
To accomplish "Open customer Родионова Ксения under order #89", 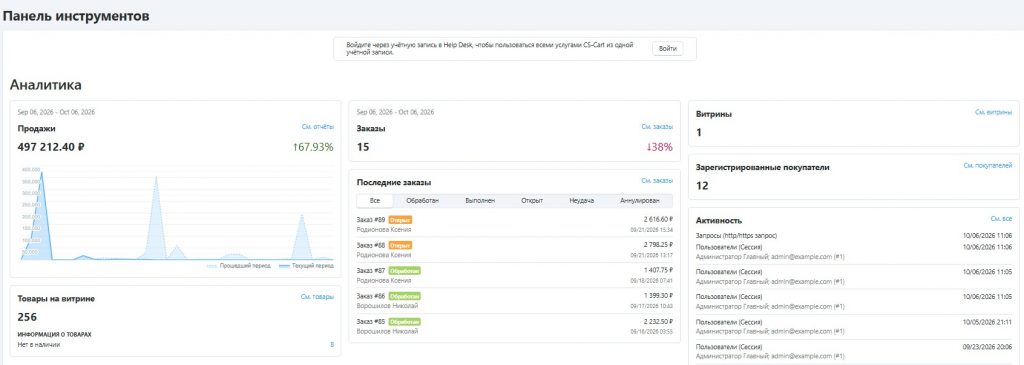I will (x=384, y=230).
